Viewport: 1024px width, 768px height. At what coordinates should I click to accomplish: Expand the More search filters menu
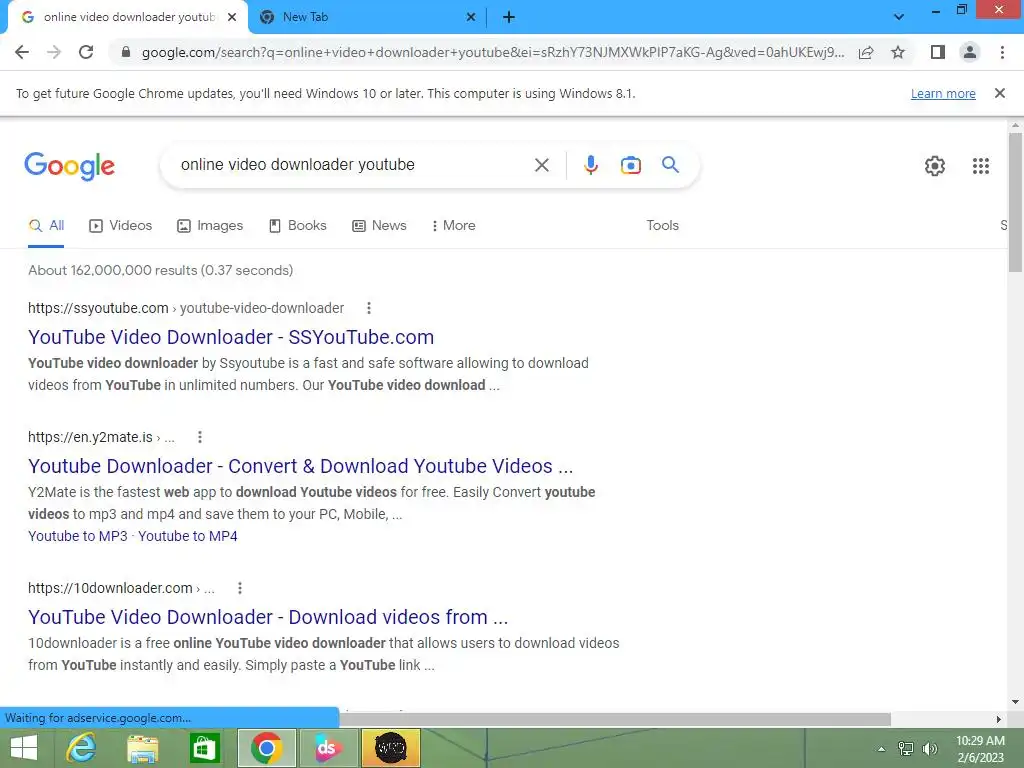pyautogui.click(x=454, y=225)
